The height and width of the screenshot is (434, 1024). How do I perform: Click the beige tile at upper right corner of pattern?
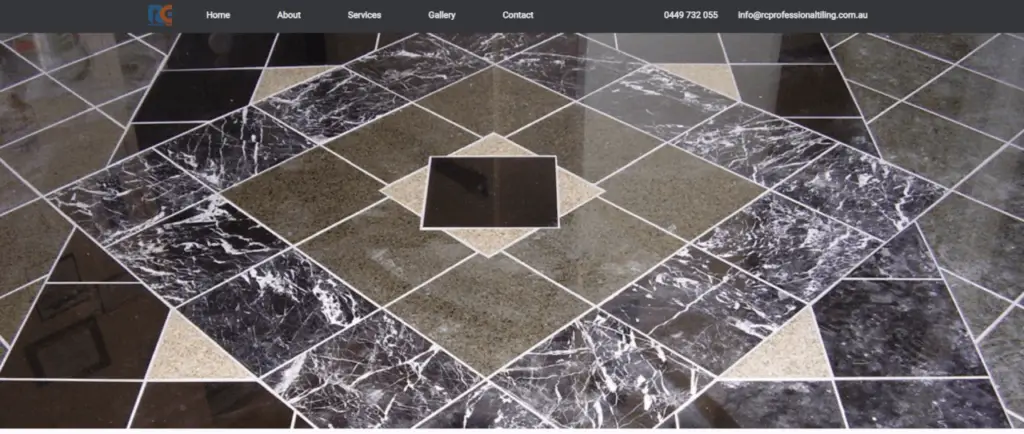[700, 78]
